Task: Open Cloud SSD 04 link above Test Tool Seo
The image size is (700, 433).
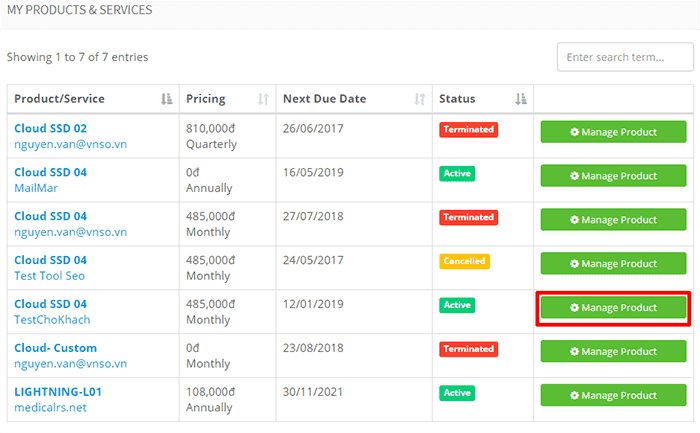Action: [50, 260]
